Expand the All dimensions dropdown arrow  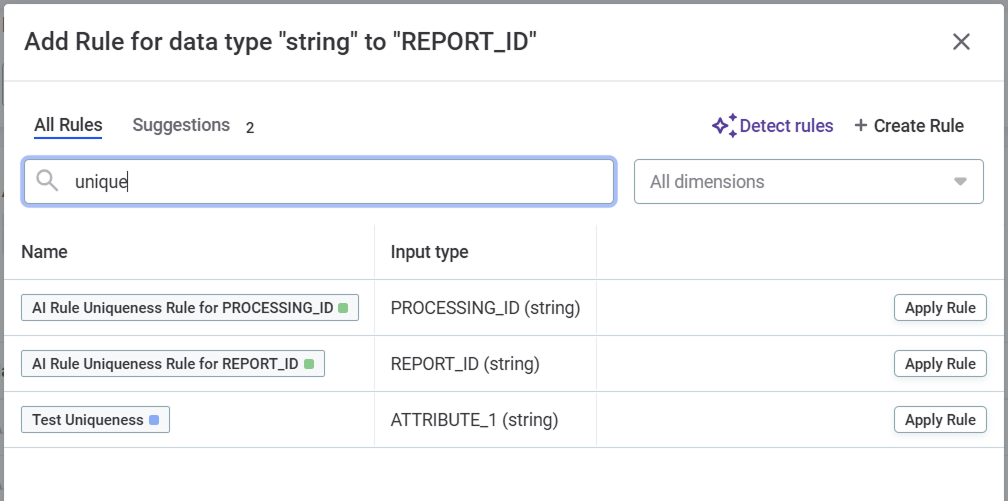(x=960, y=182)
